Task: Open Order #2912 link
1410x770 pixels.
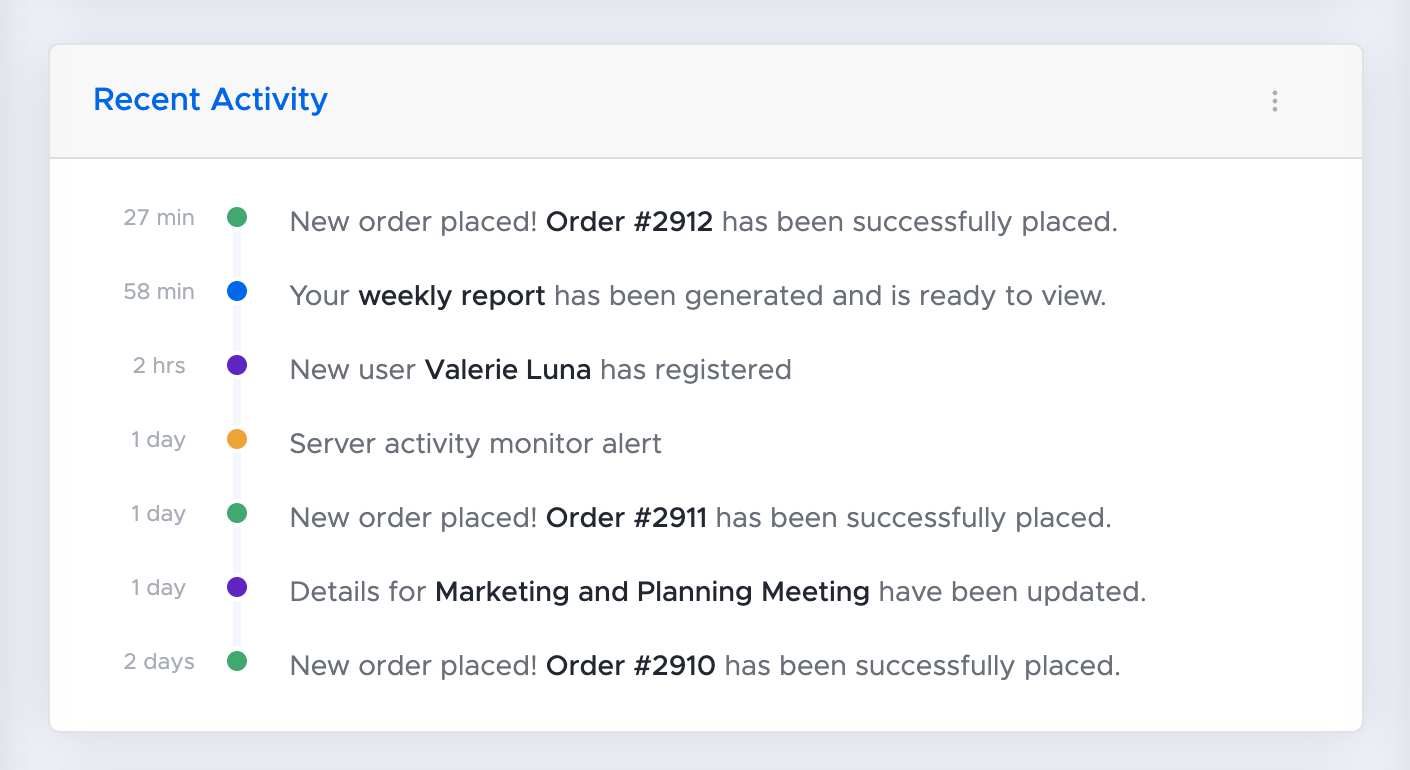Action: point(629,221)
